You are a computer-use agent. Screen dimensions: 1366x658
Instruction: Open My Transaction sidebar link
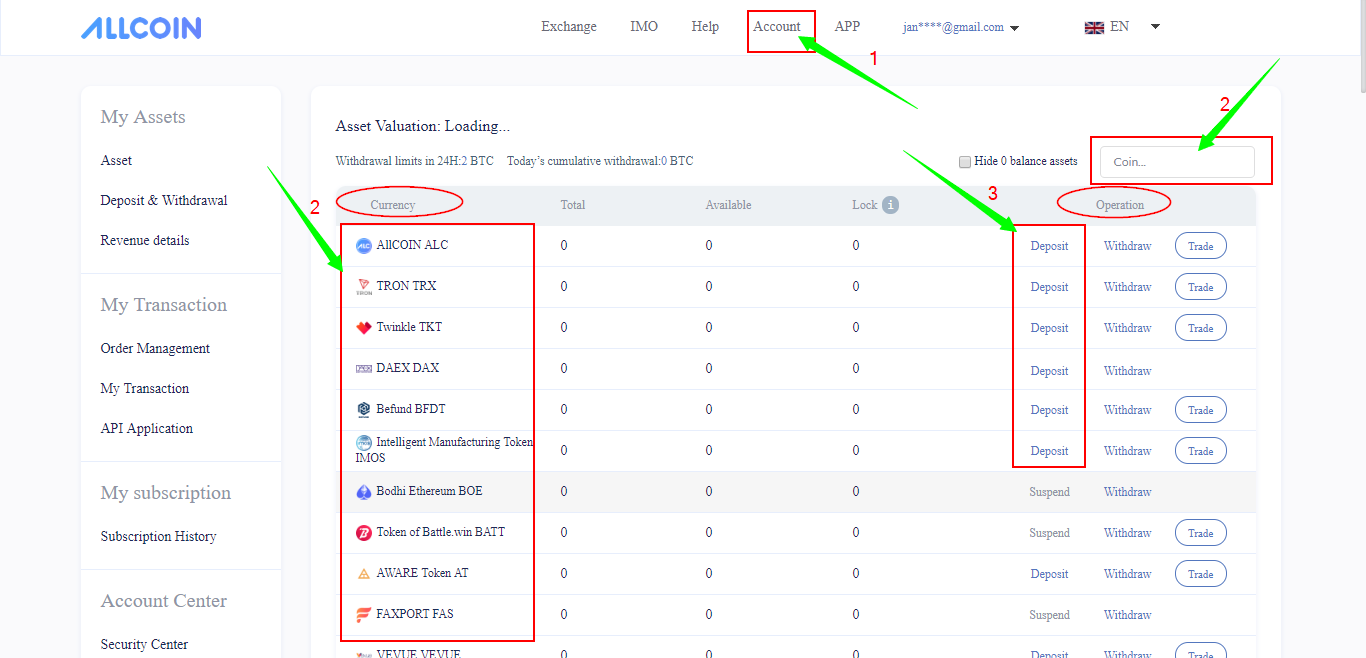point(145,388)
